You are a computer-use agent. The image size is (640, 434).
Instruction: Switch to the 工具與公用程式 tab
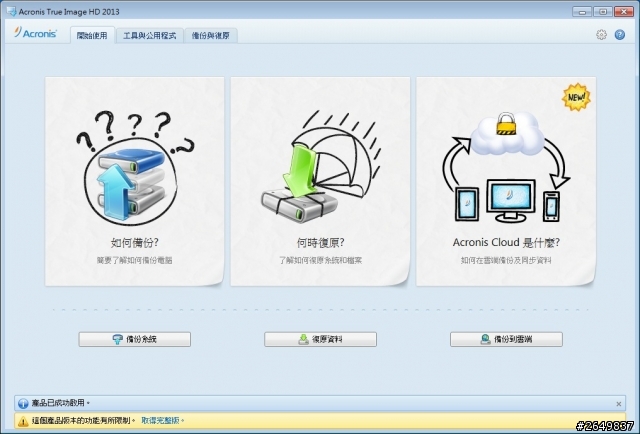[x=150, y=36]
